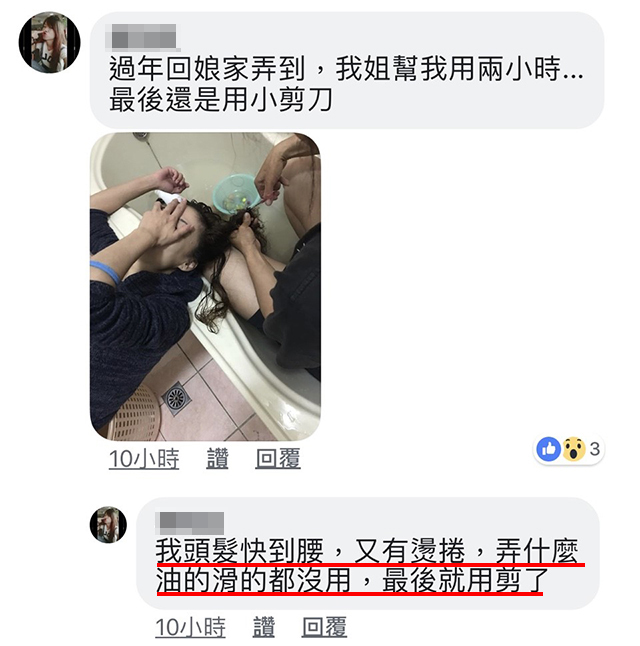Click the blurred name on the reply
Image resolution: width=640 pixels, height=646 pixels.
191,522
